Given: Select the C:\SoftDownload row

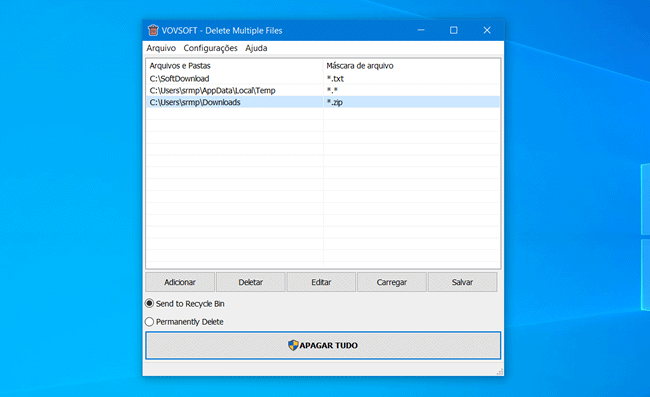Looking at the screenshot, I should pos(323,78).
